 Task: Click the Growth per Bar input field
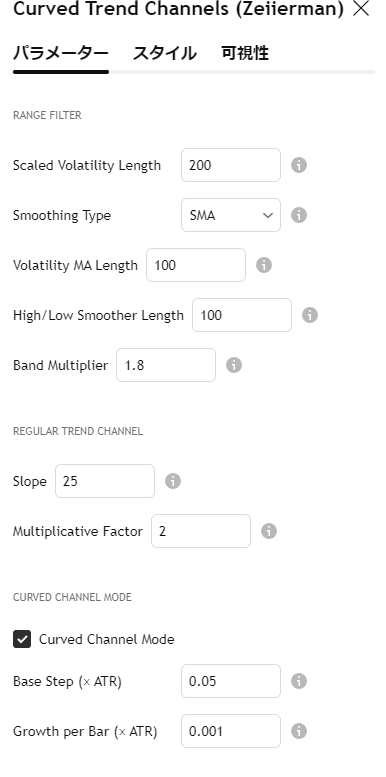tap(231, 731)
